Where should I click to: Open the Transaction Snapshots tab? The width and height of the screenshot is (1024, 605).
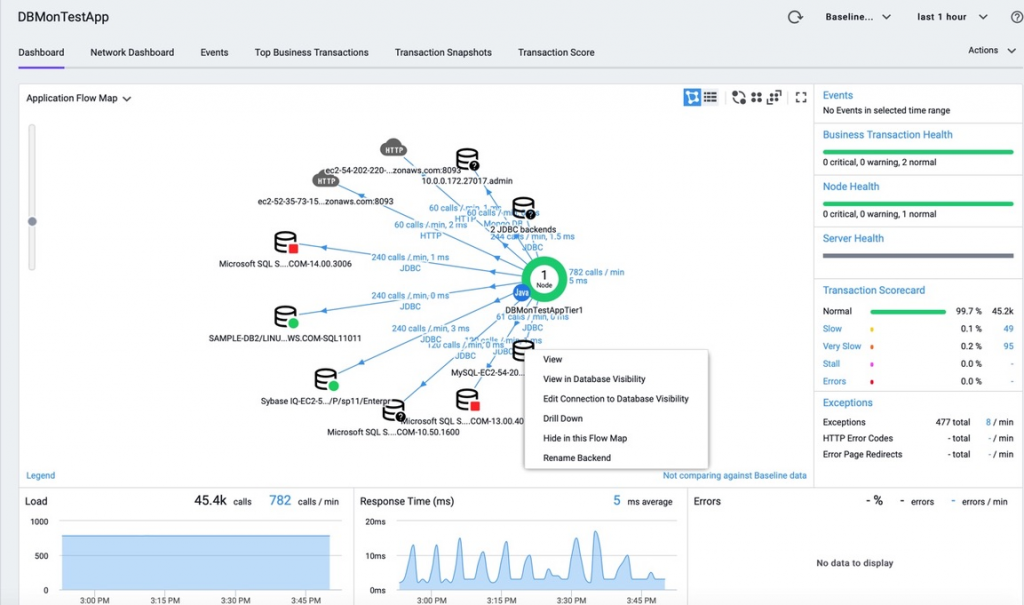pyautogui.click(x=443, y=53)
